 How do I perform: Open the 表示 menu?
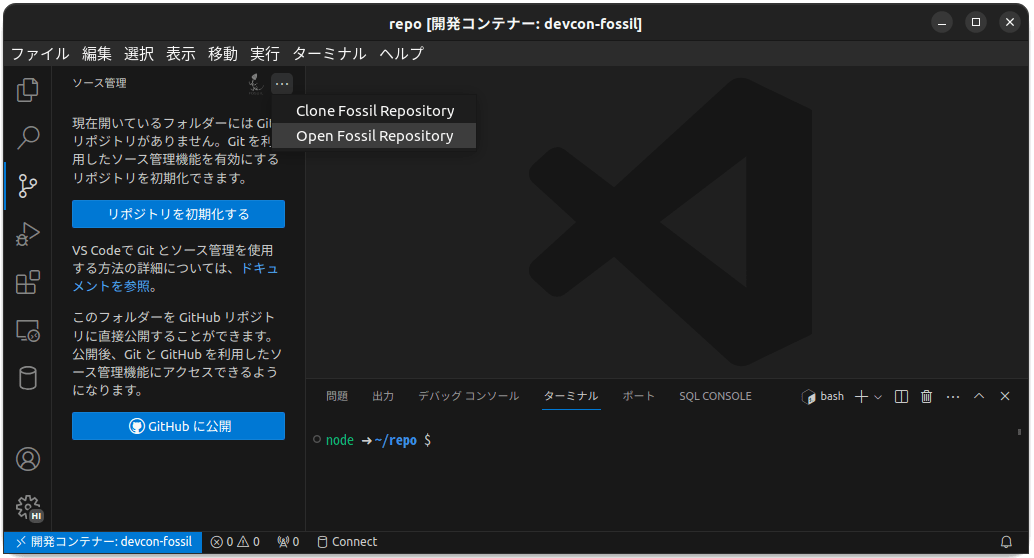(x=181, y=53)
